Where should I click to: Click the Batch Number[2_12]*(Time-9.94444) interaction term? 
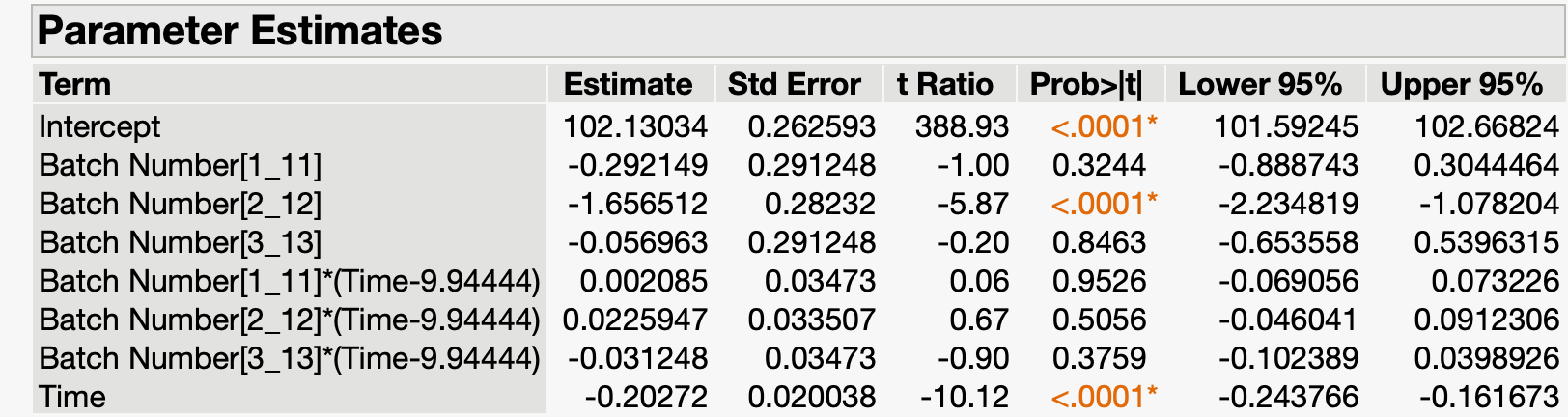click(x=289, y=320)
